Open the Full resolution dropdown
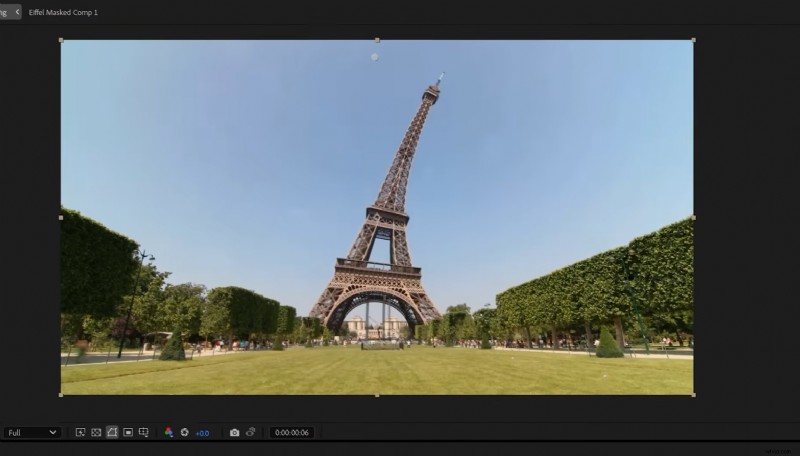The width and height of the screenshot is (800, 456). 32,433
